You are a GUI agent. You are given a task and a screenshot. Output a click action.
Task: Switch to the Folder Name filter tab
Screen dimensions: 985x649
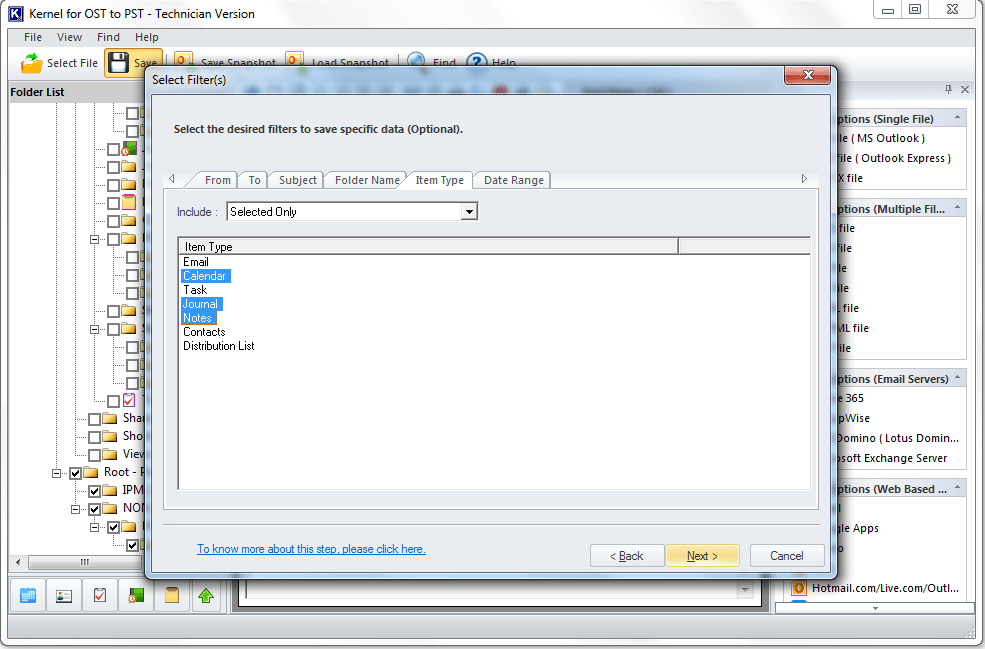367,180
